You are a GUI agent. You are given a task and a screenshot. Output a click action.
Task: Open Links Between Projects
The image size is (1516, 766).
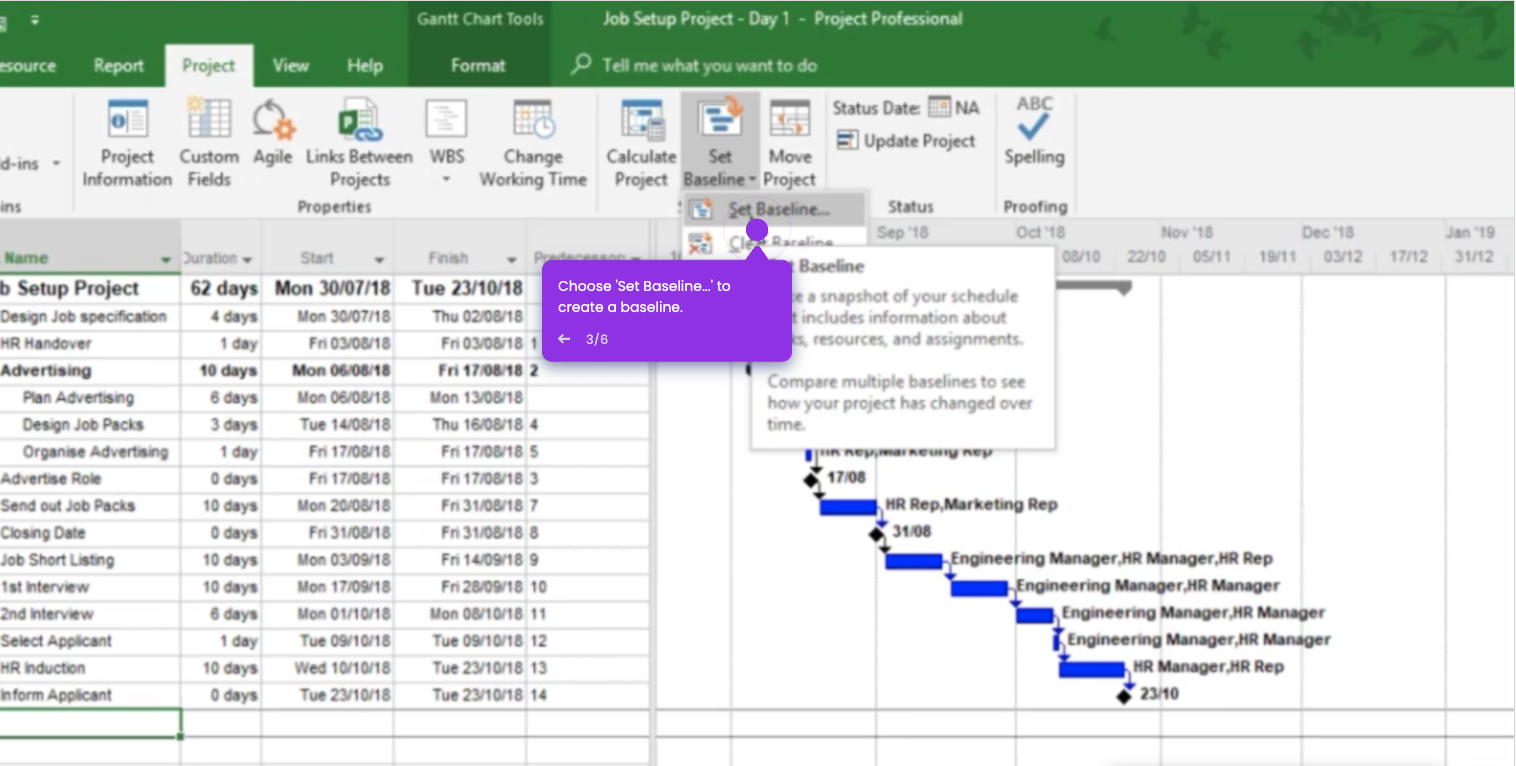point(359,143)
